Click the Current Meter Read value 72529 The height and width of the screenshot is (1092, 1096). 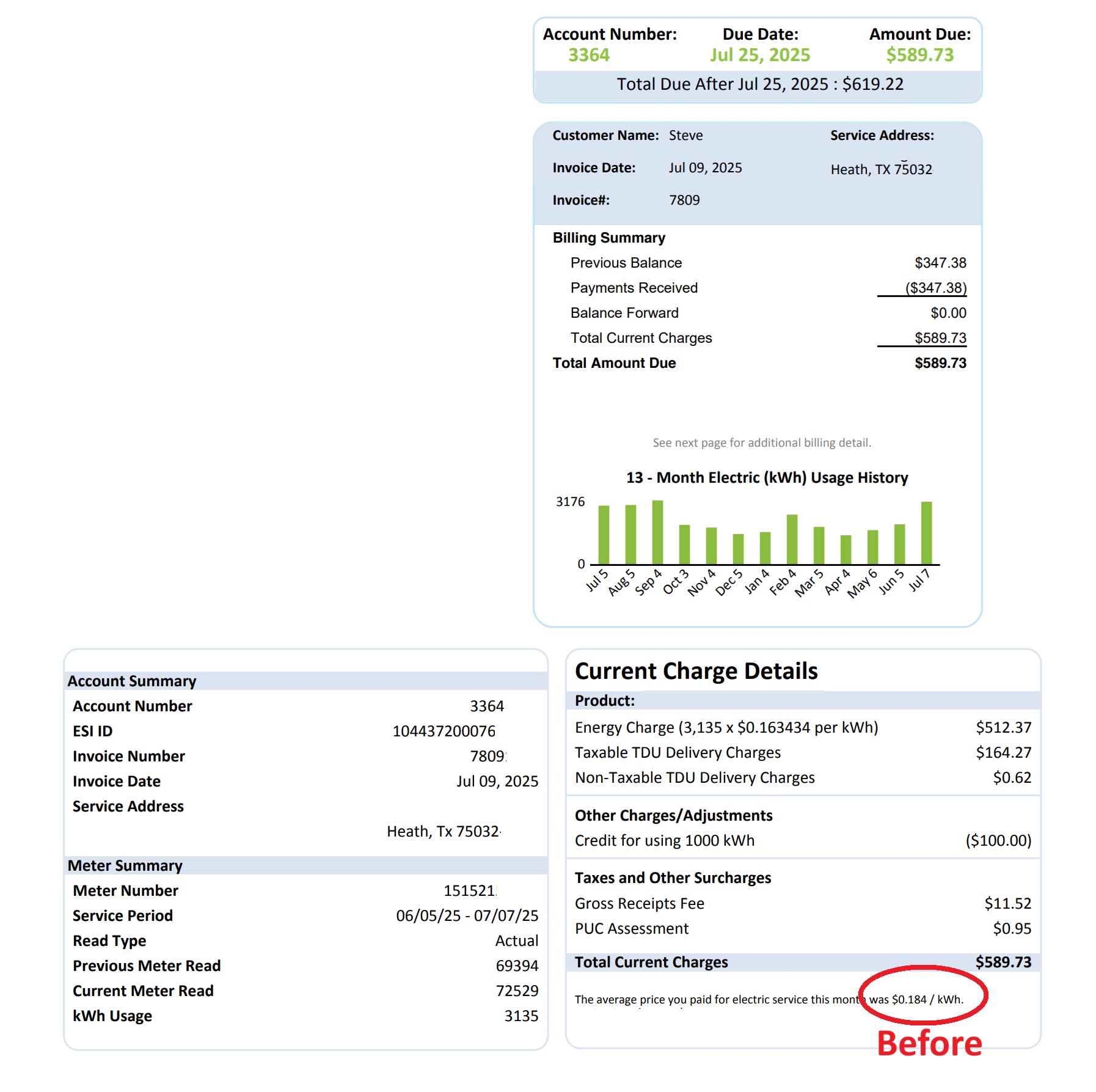(x=517, y=991)
